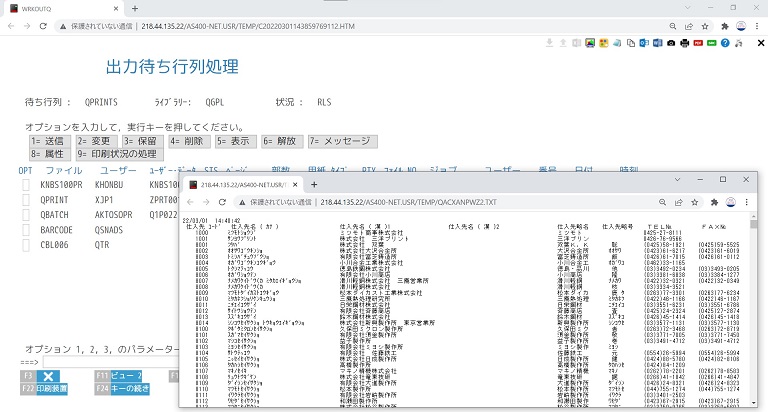Click the OPT box for KNBS100PR
This screenshot has width=768, height=412.
click(26, 185)
